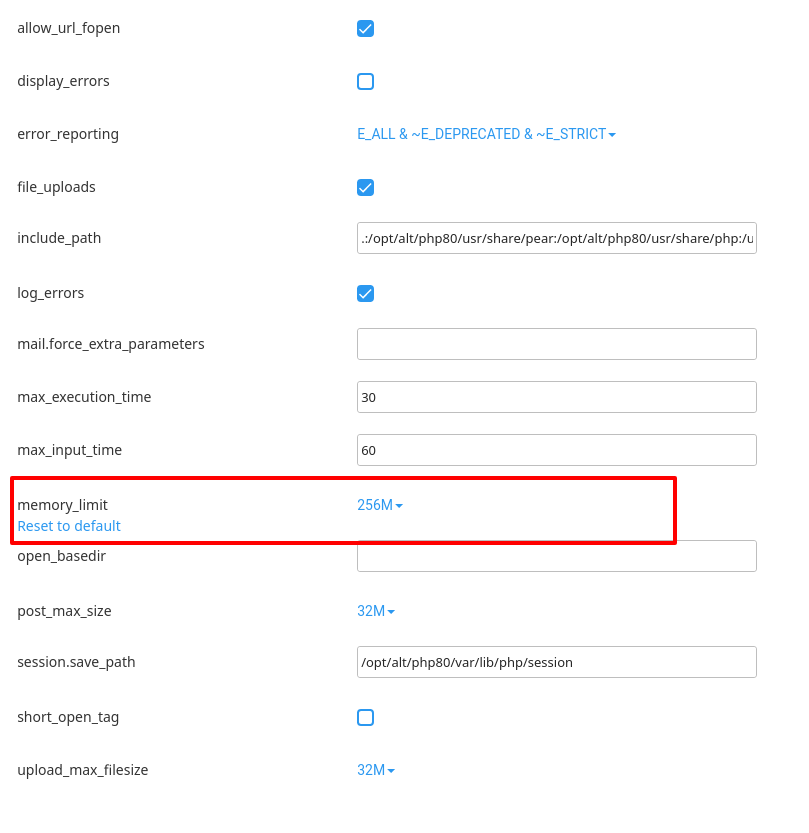Uncheck the allow_url_fopen checkbox

coord(365,28)
